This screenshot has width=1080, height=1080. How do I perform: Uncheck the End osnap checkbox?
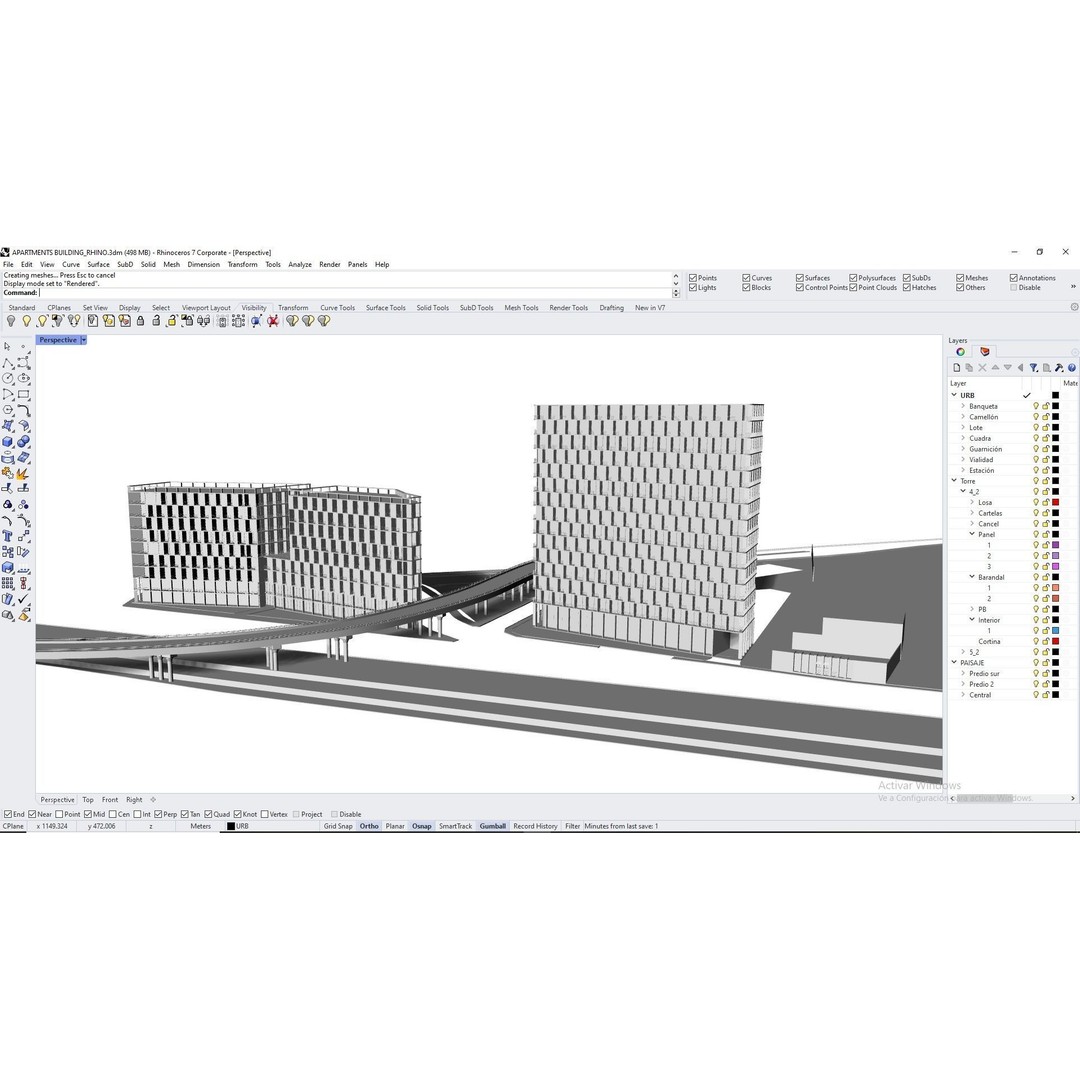click(8, 814)
